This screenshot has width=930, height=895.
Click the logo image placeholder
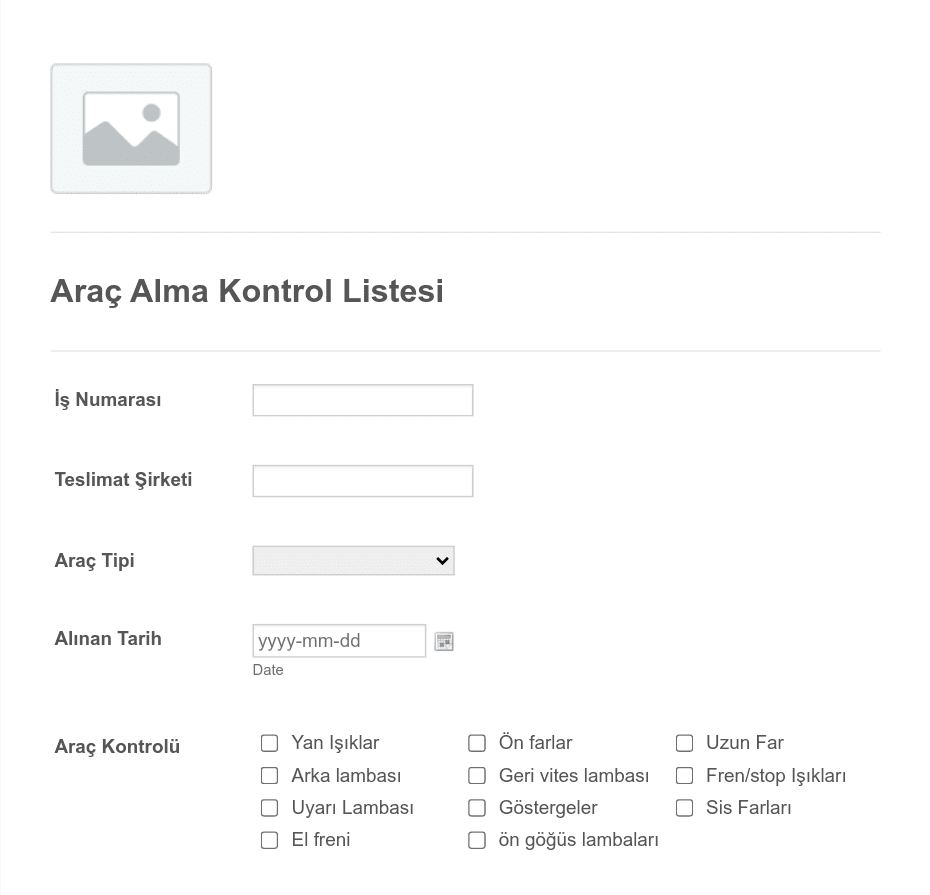[131, 129]
